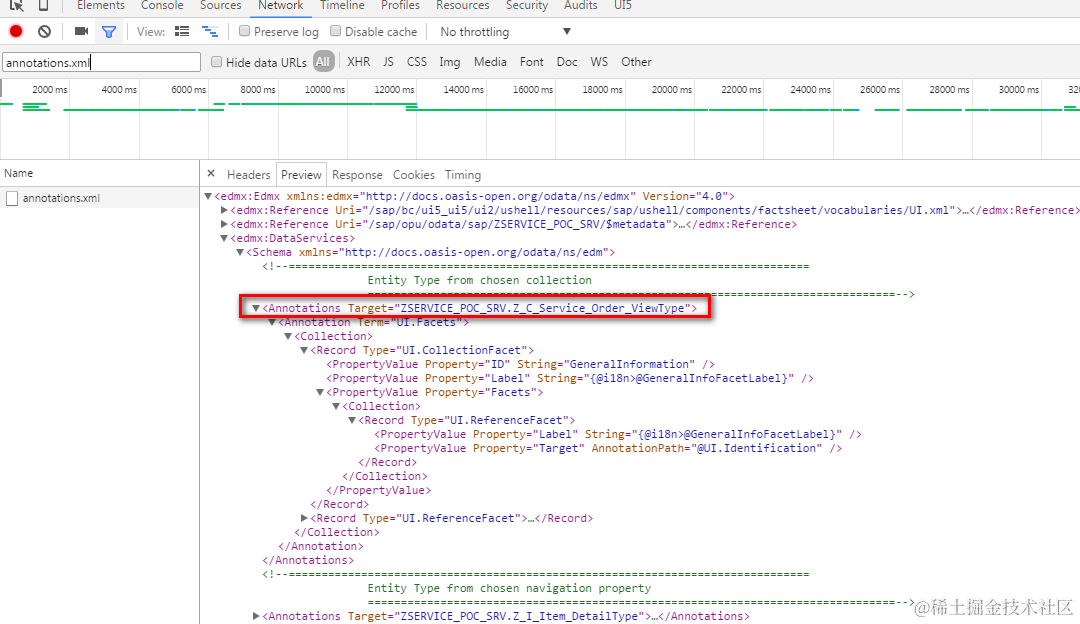This screenshot has width=1080, height=624.
Task: Filter requests by Media
Action: [x=490, y=62]
